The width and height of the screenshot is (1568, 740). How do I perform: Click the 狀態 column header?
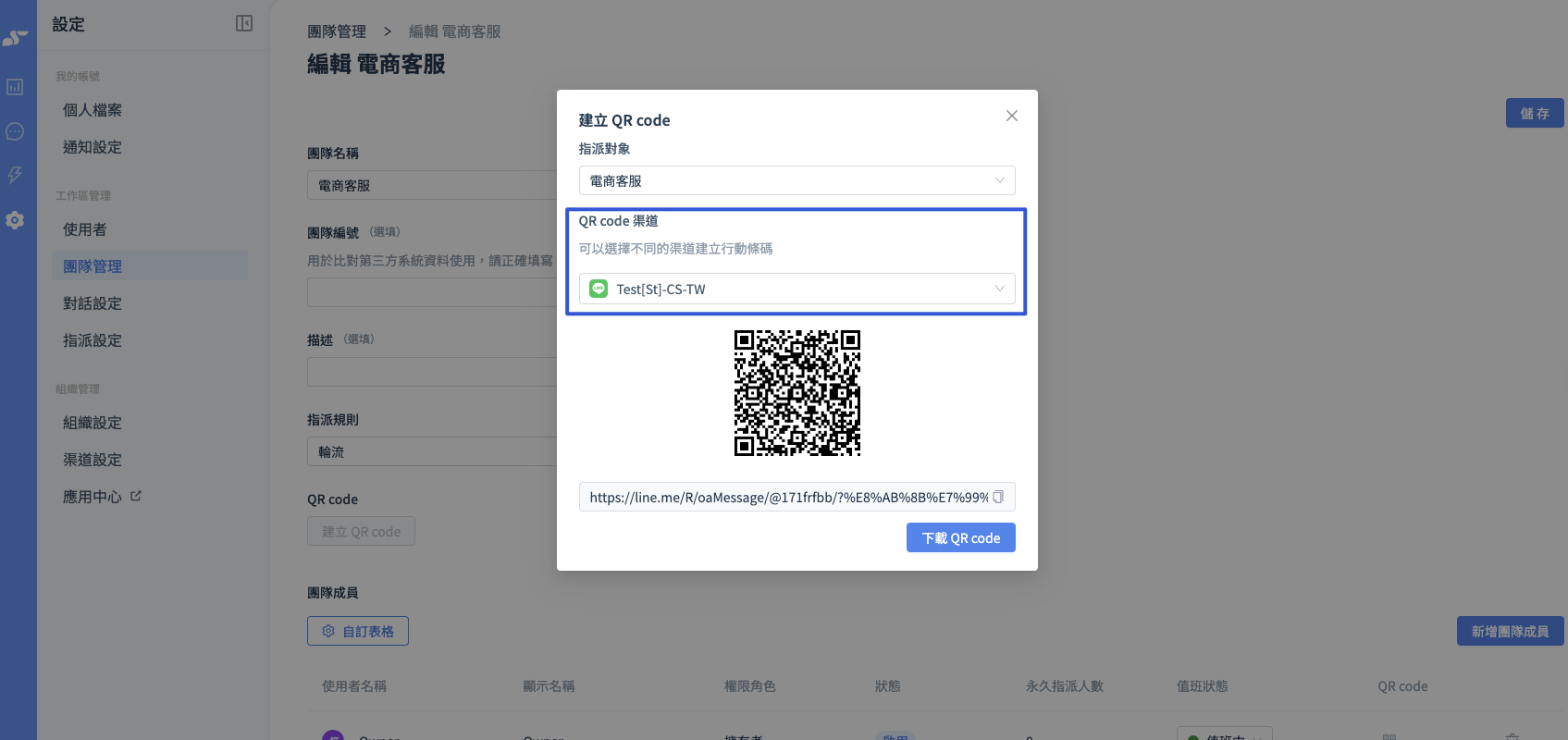point(888,686)
